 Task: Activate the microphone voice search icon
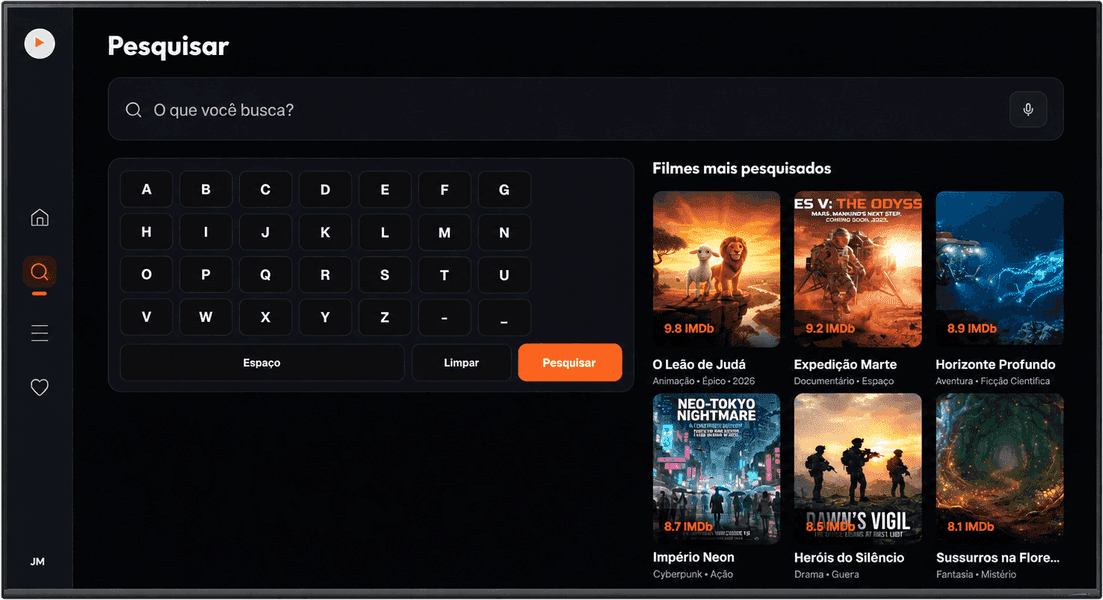pyautogui.click(x=1028, y=110)
